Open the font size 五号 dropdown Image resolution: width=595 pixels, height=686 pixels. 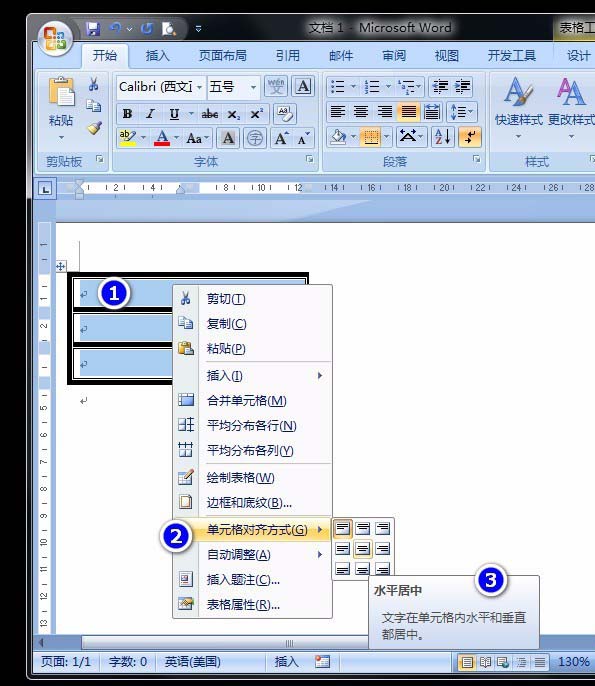[x=233, y=87]
